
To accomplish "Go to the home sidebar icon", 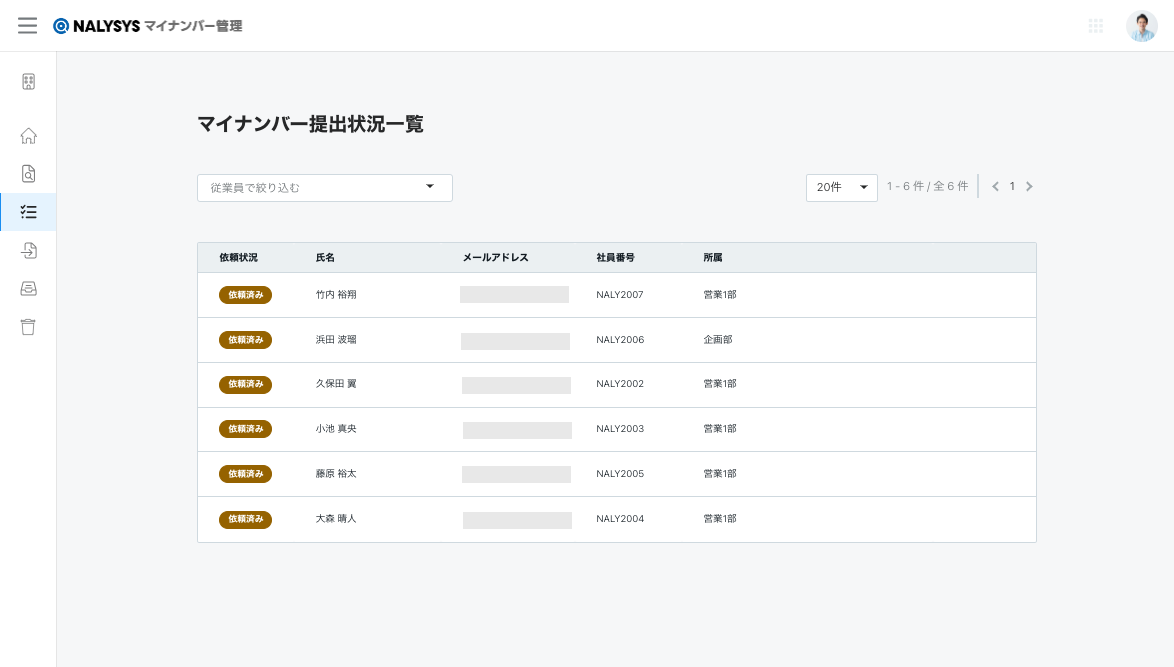I will [28, 135].
